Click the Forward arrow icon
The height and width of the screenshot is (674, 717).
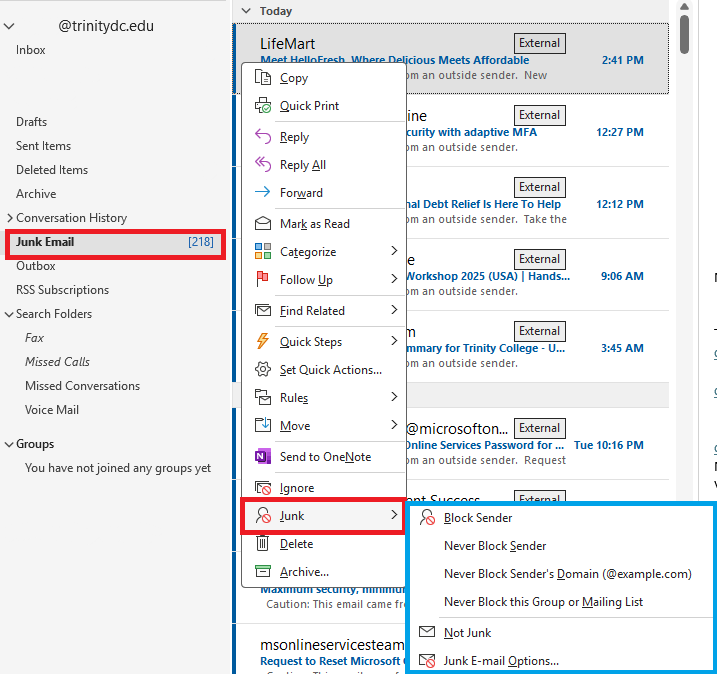click(x=263, y=193)
